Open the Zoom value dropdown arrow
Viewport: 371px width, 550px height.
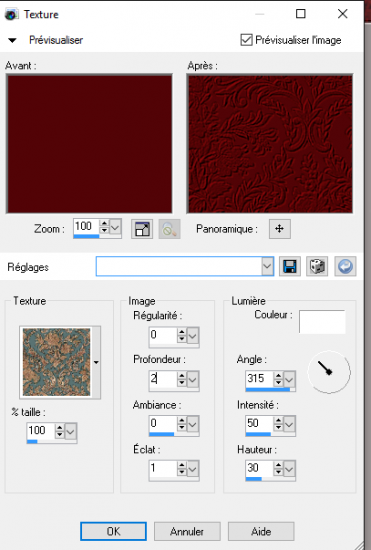click(115, 228)
